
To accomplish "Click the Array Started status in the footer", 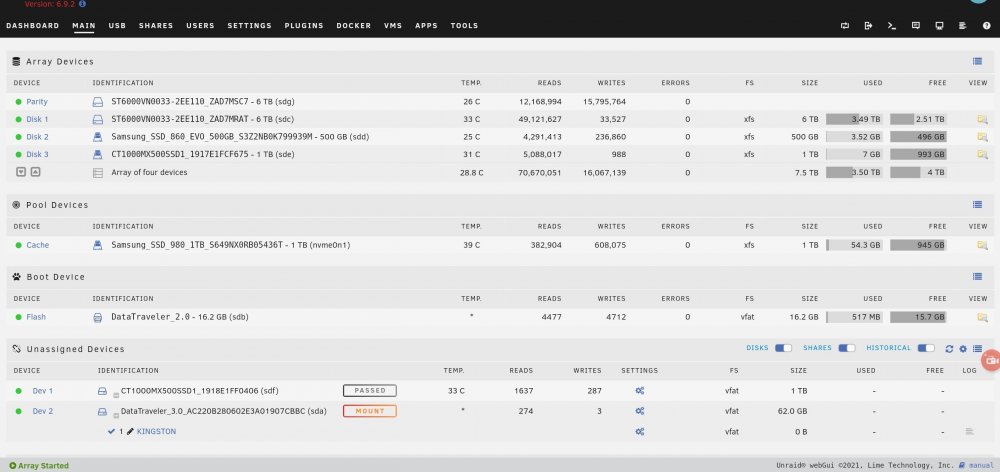I will (x=39, y=466).
